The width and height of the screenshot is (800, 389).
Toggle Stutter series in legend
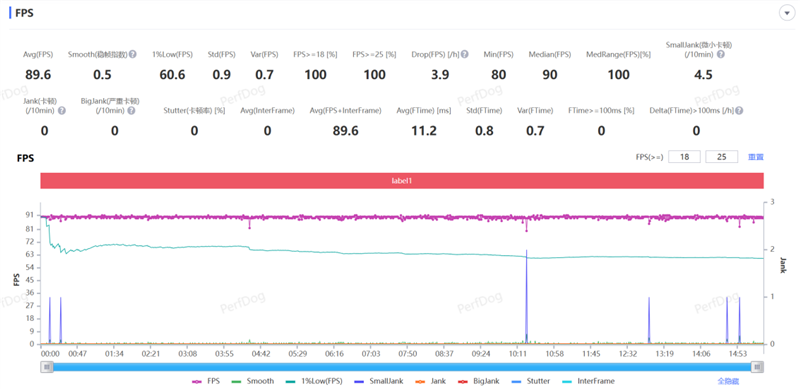530,381
